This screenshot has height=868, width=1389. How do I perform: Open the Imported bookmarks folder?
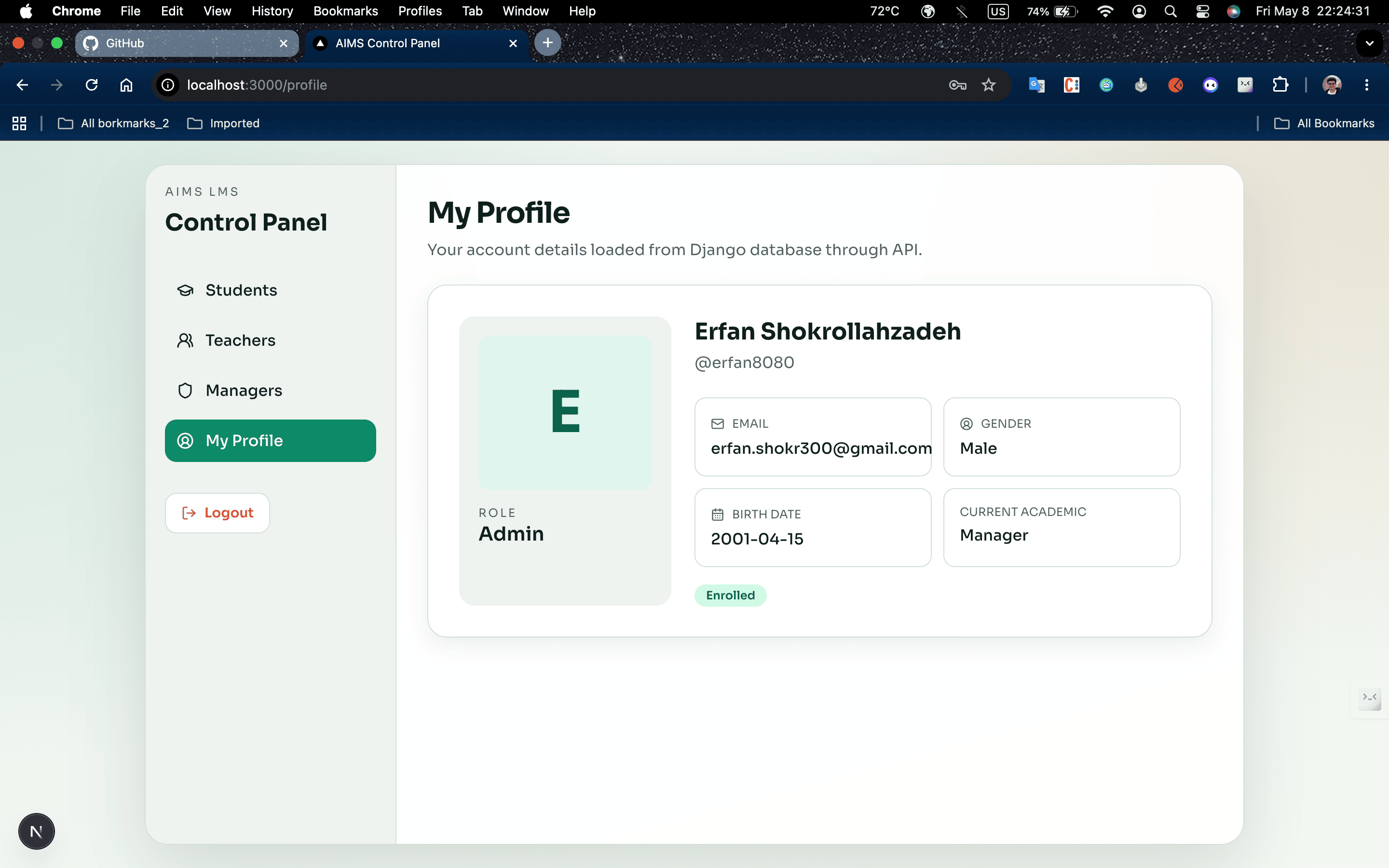(223, 123)
